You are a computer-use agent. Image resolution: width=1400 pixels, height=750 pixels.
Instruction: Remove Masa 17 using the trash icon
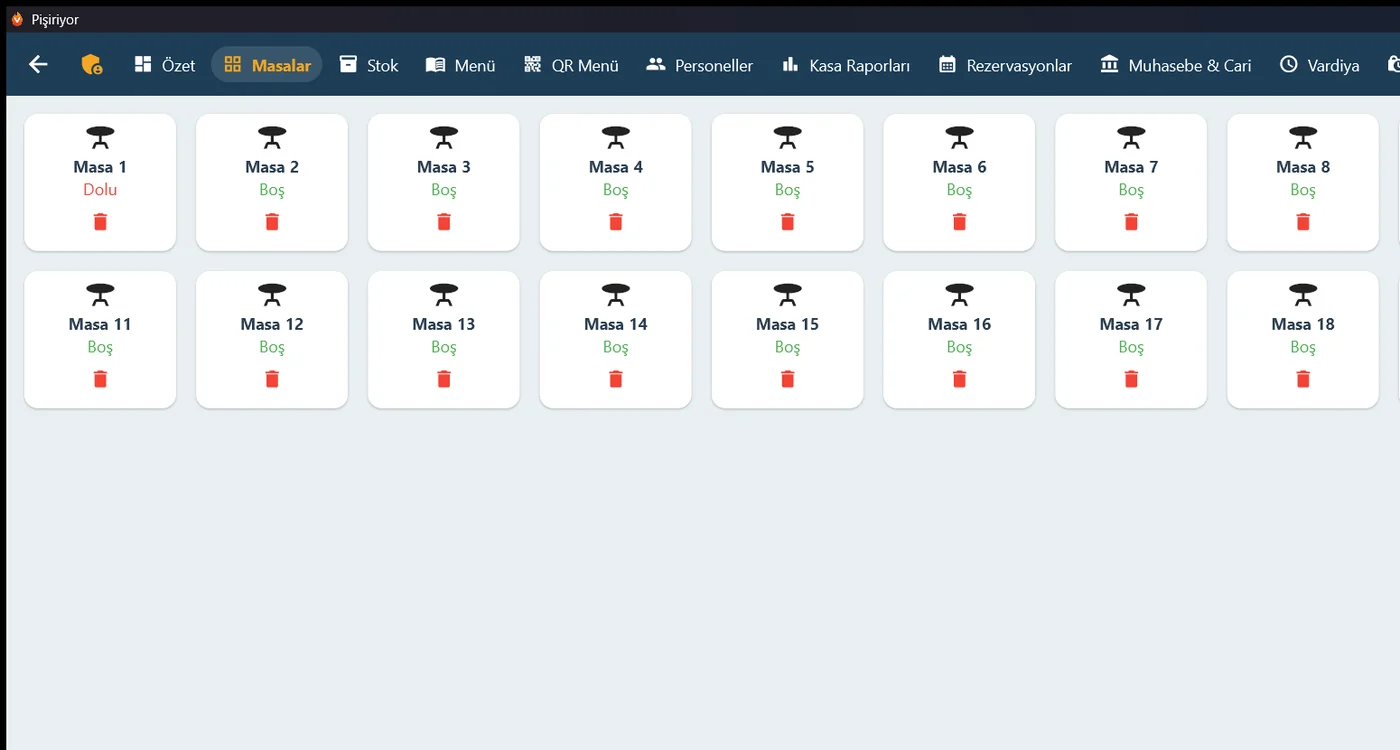click(1131, 379)
